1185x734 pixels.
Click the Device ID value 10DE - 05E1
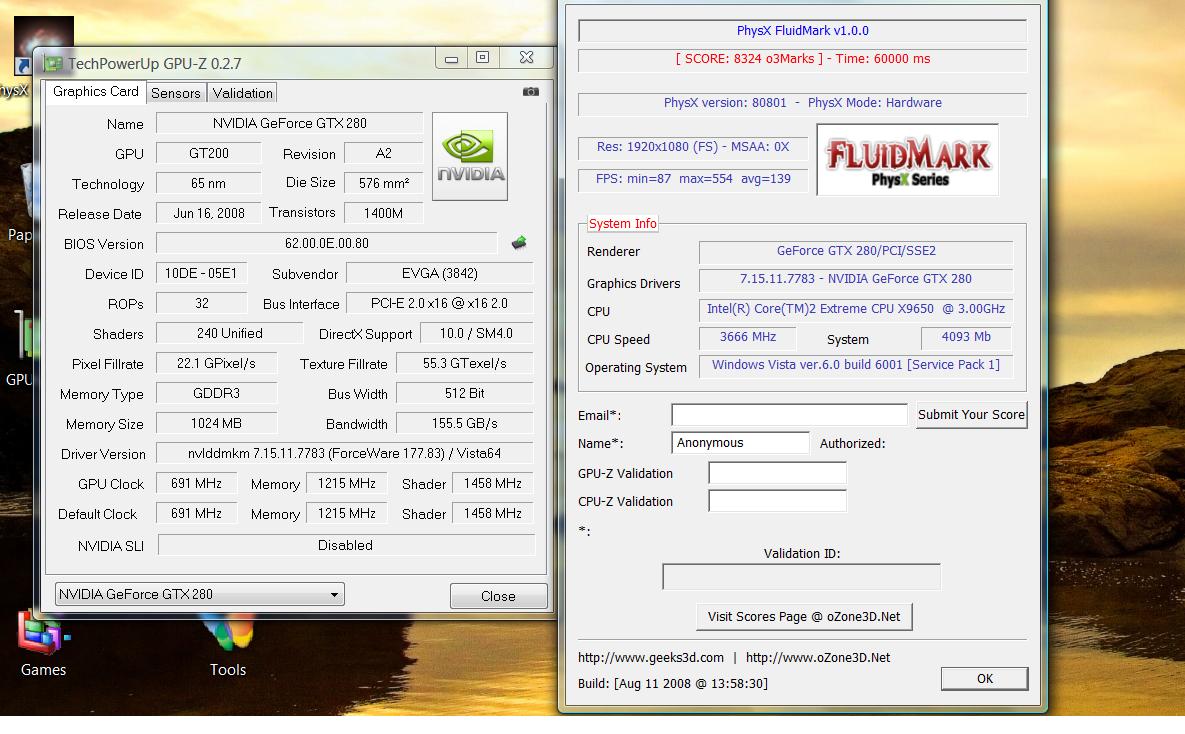pos(201,273)
